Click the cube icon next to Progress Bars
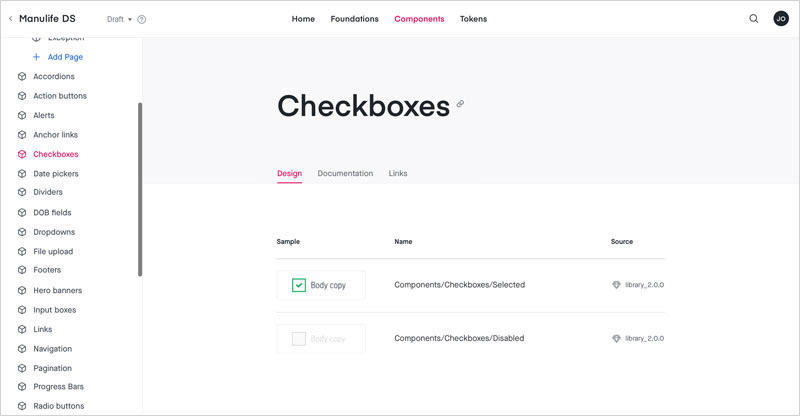Viewport: 800px width, 416px height. pyautogui.click(x=22, y=387)
